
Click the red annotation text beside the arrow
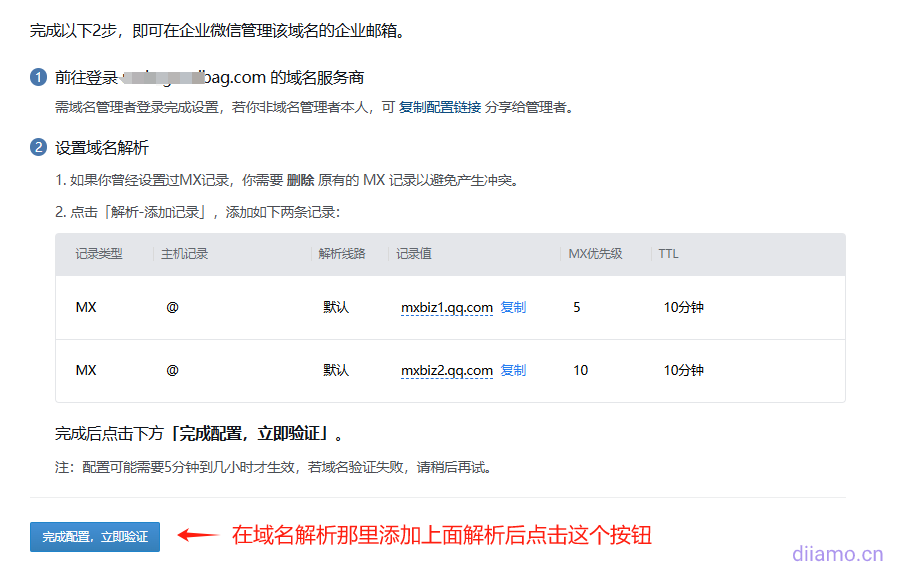[441, 535]
